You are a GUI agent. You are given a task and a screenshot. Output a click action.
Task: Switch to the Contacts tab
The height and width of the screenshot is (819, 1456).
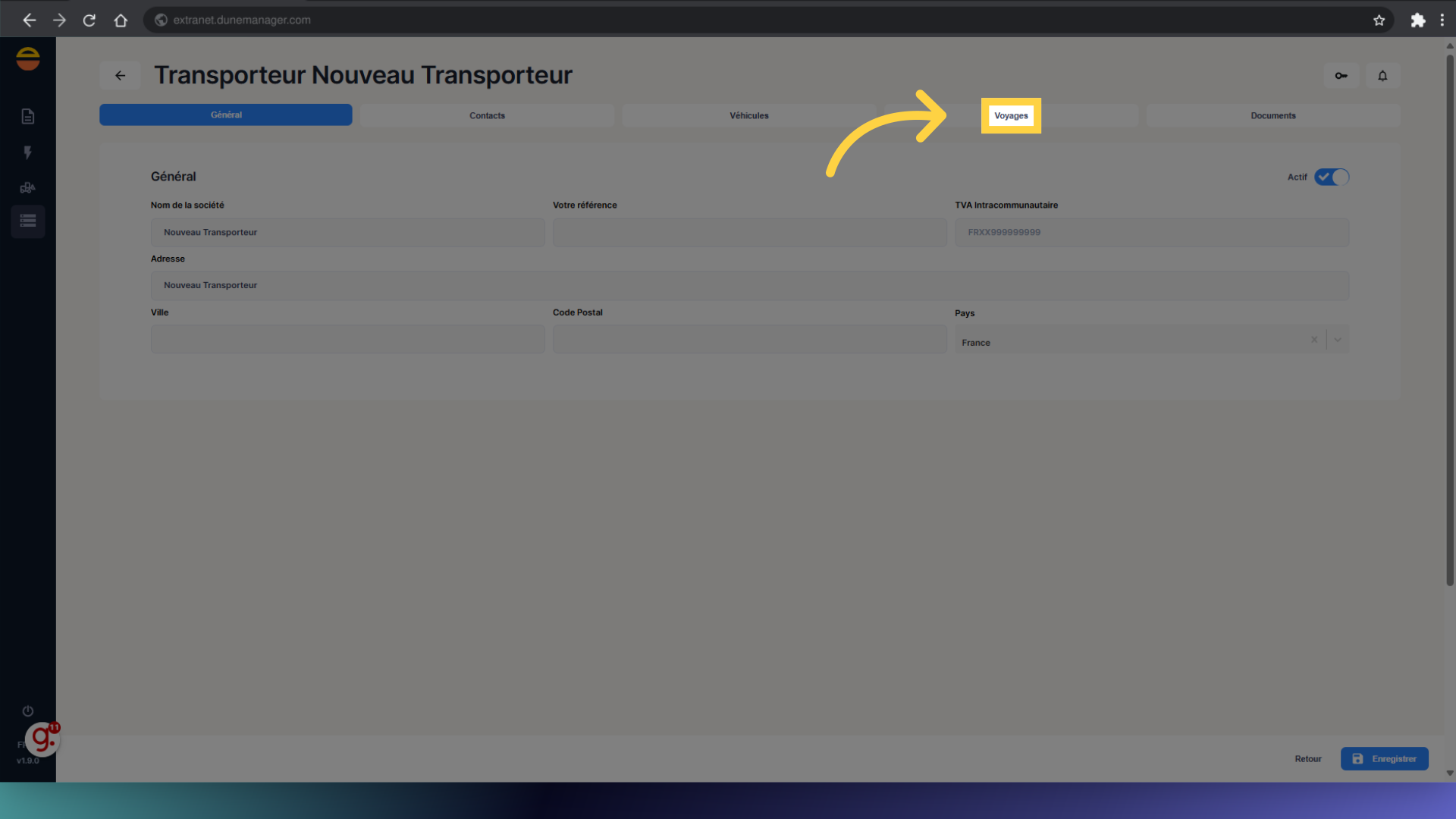coord(487,115)
